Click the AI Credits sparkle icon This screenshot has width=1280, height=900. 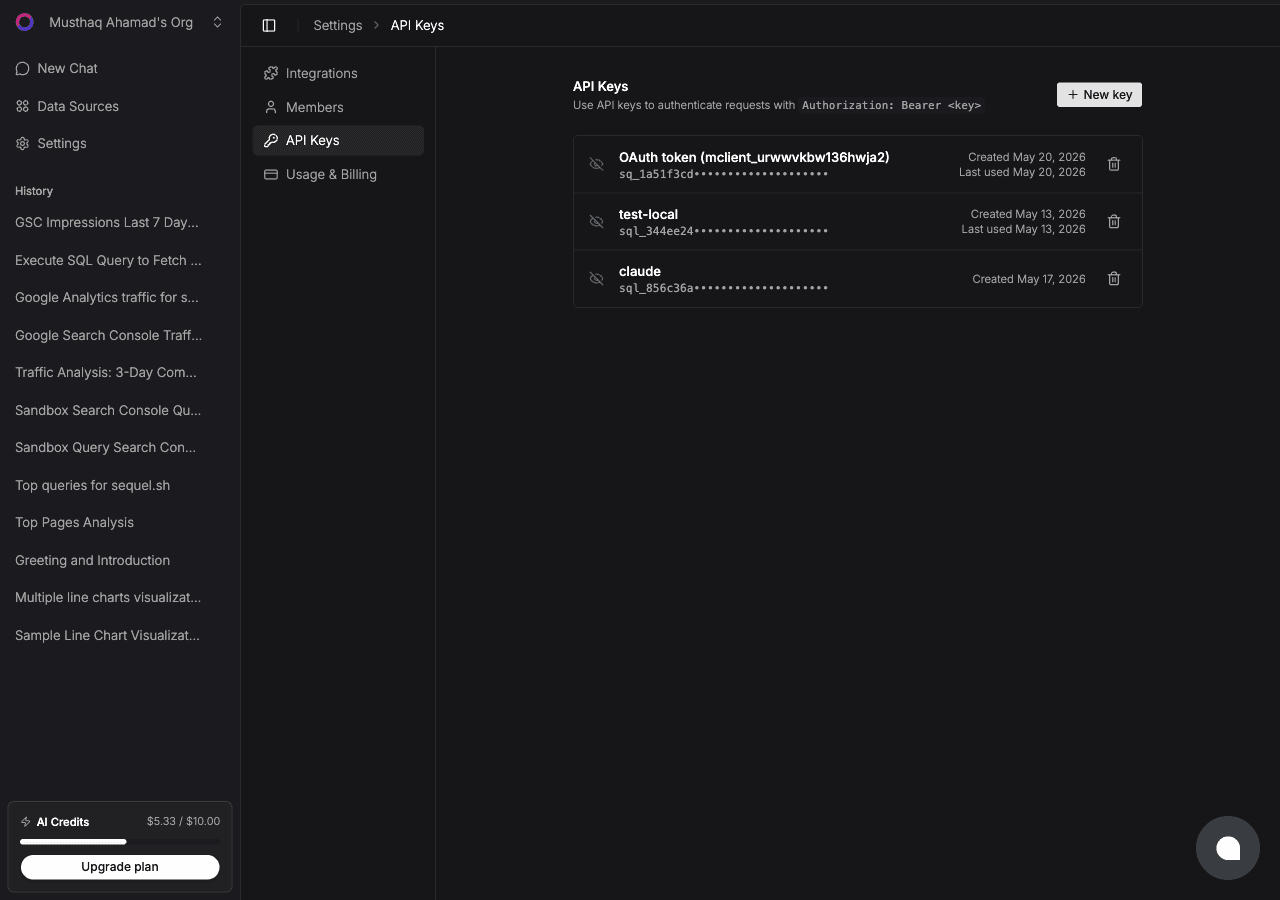point(26,822)
